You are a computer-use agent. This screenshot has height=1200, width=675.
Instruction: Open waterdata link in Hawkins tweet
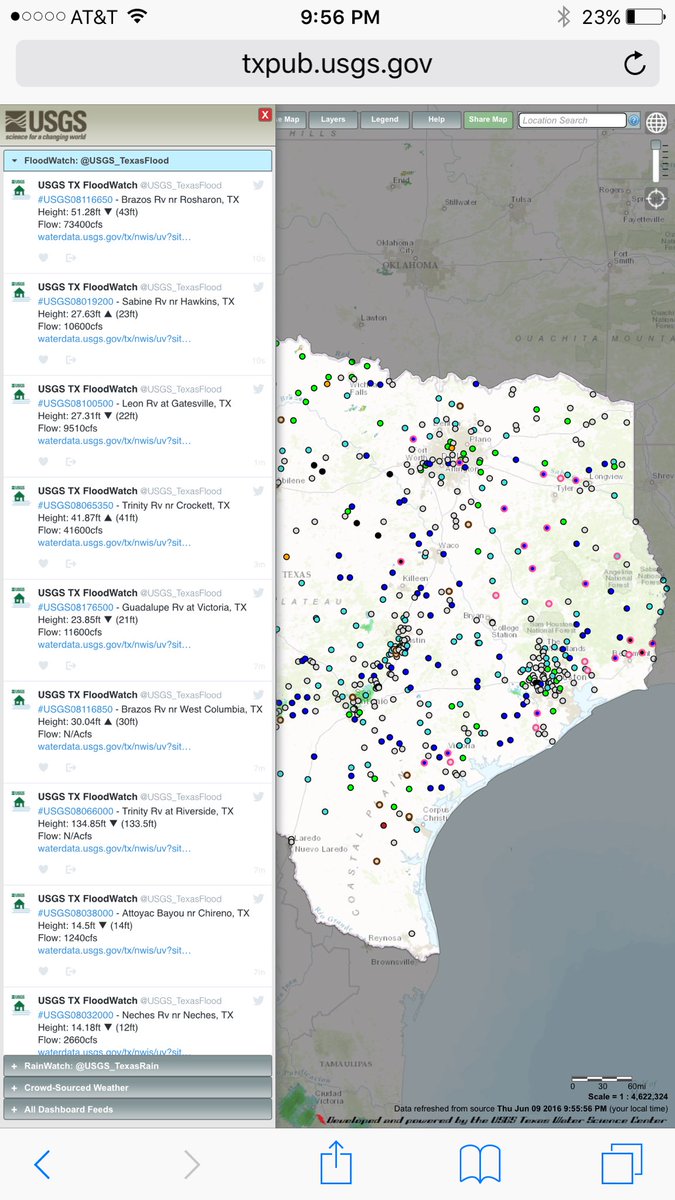(x=114, y=340)
